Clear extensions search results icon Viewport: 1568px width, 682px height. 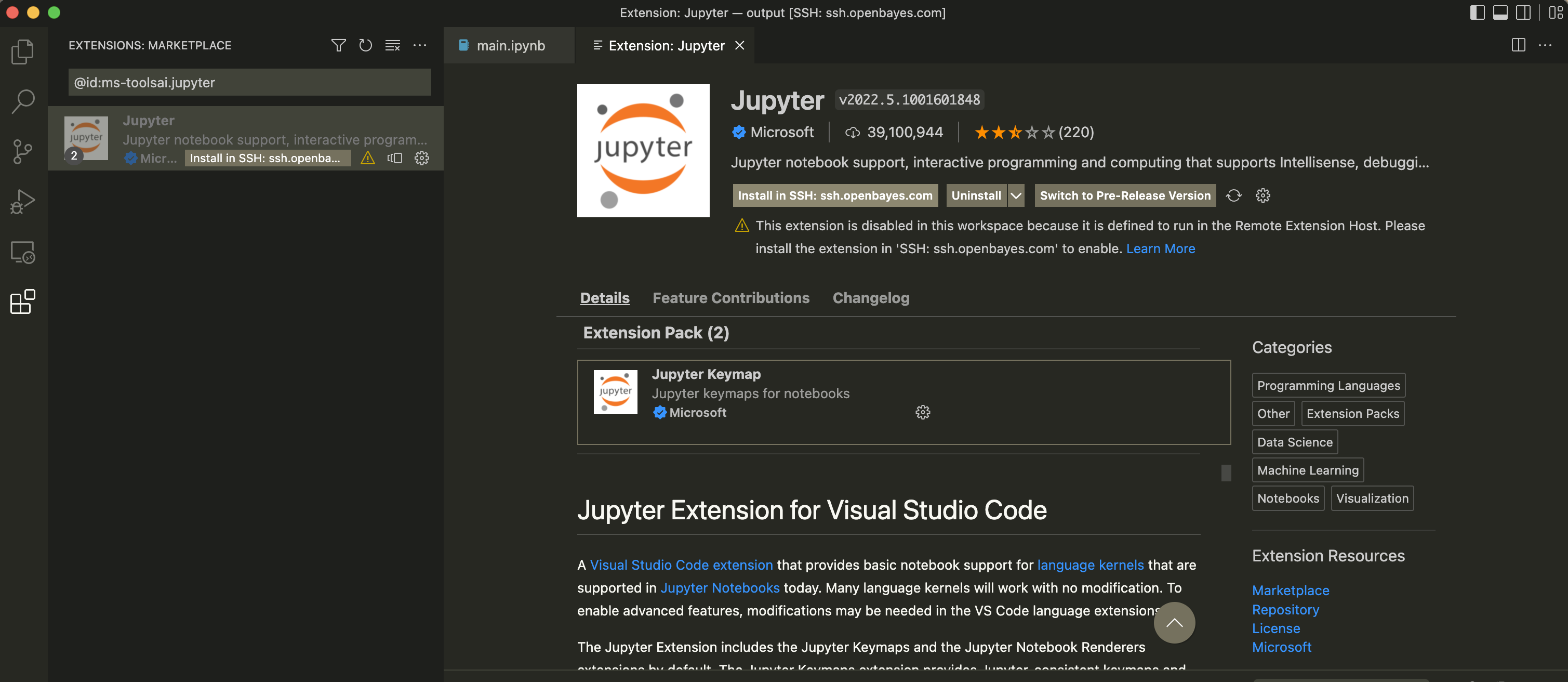click(x=393, y=45)
